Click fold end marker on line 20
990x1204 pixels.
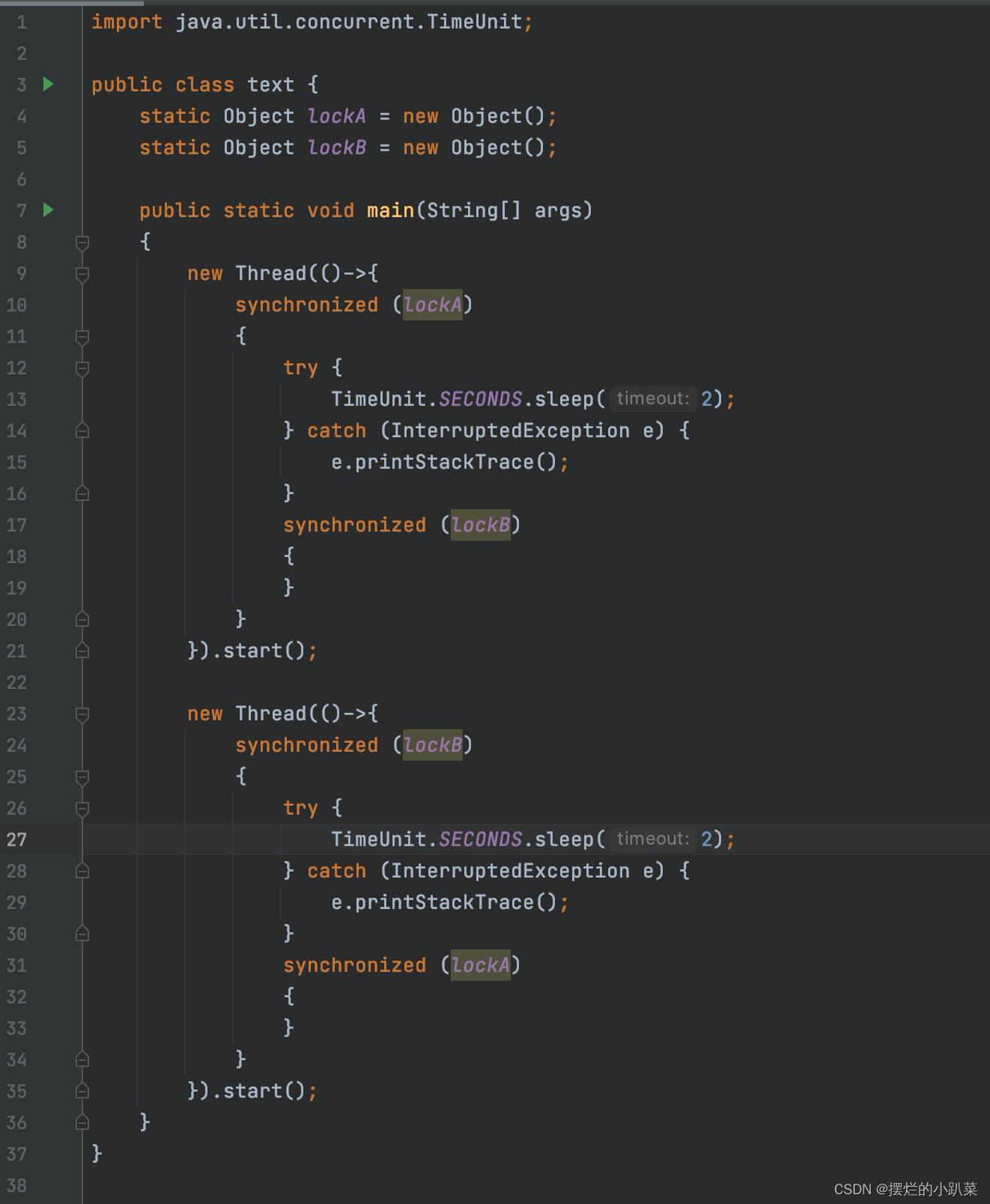[82, 619]
